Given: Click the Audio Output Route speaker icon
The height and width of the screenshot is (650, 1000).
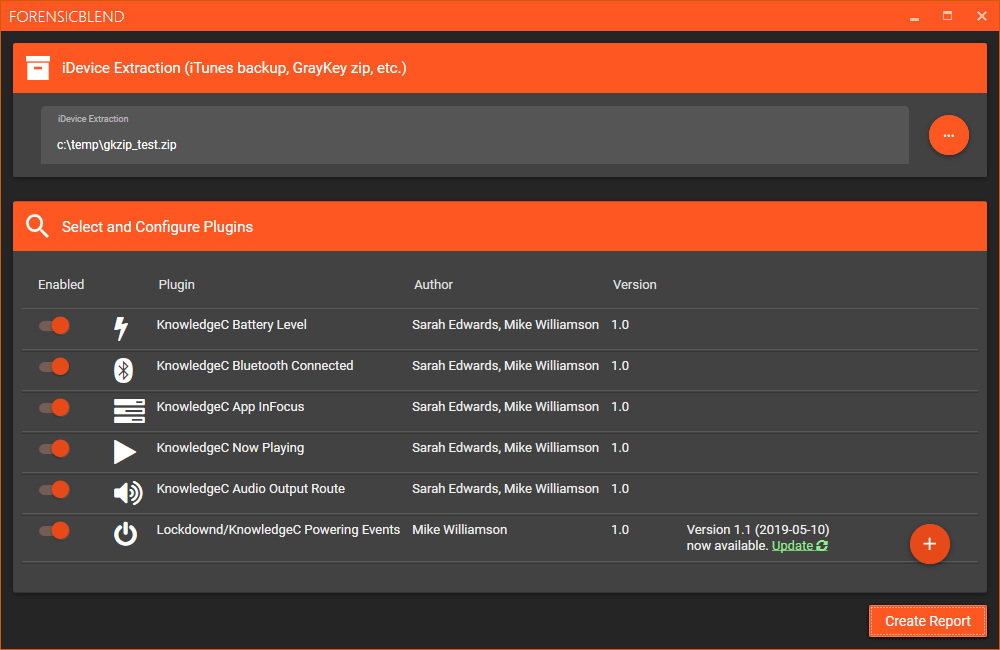Looking at the screenshot, I should pos(127,493).
